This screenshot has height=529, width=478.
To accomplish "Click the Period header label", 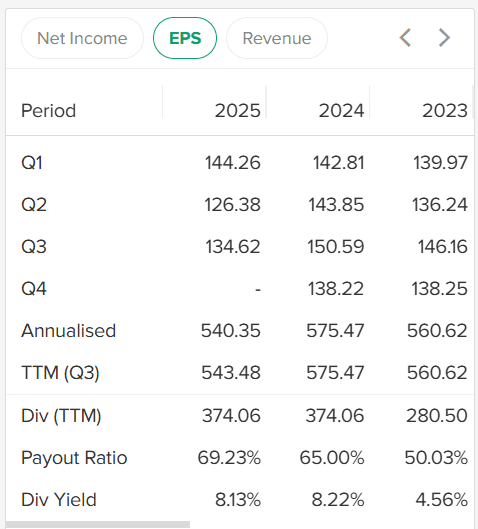I will coord(49,111).
